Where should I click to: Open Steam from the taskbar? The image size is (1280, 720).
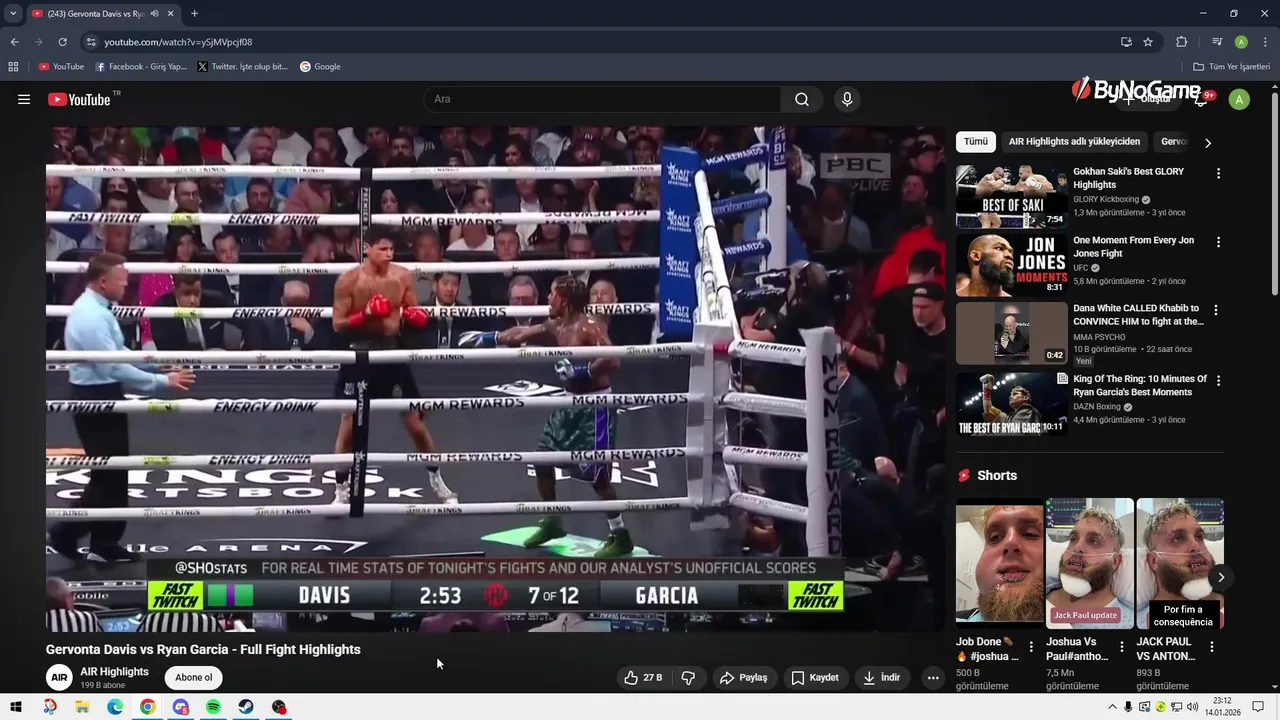tap(246, 707)
